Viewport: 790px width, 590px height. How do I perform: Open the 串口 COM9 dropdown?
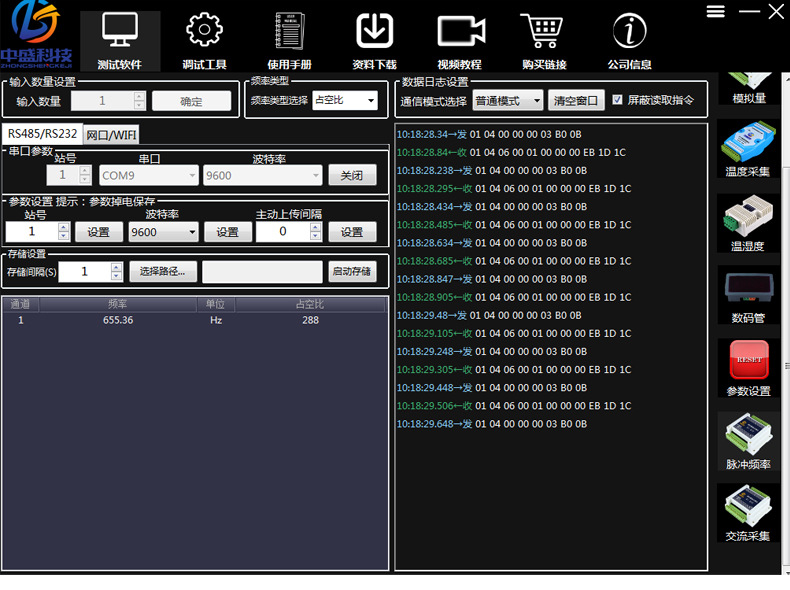tap(149, 175)
